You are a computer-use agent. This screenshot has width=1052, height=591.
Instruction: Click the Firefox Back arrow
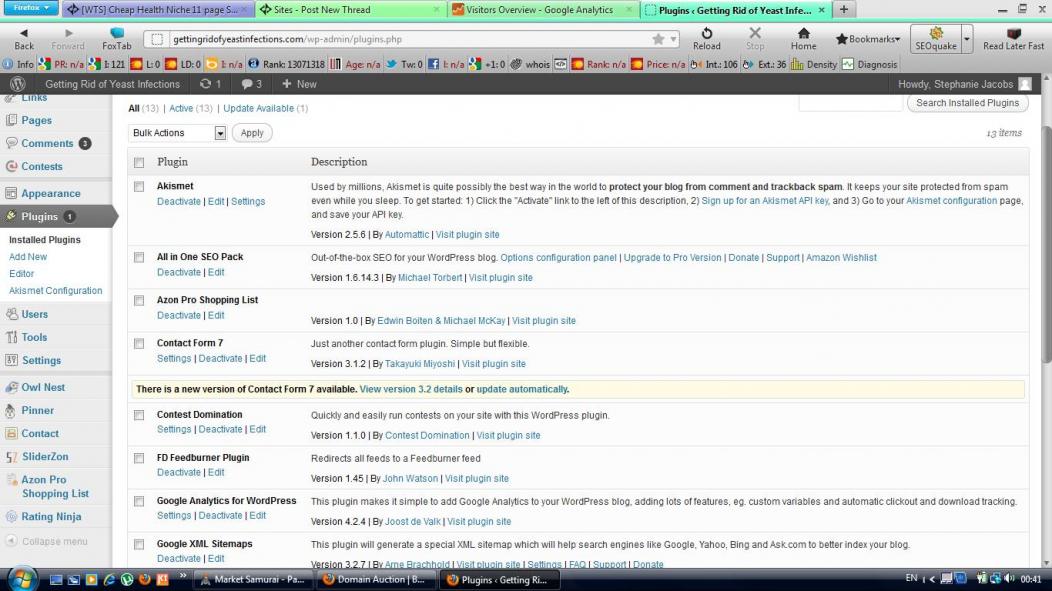click(x=23, y=38)
